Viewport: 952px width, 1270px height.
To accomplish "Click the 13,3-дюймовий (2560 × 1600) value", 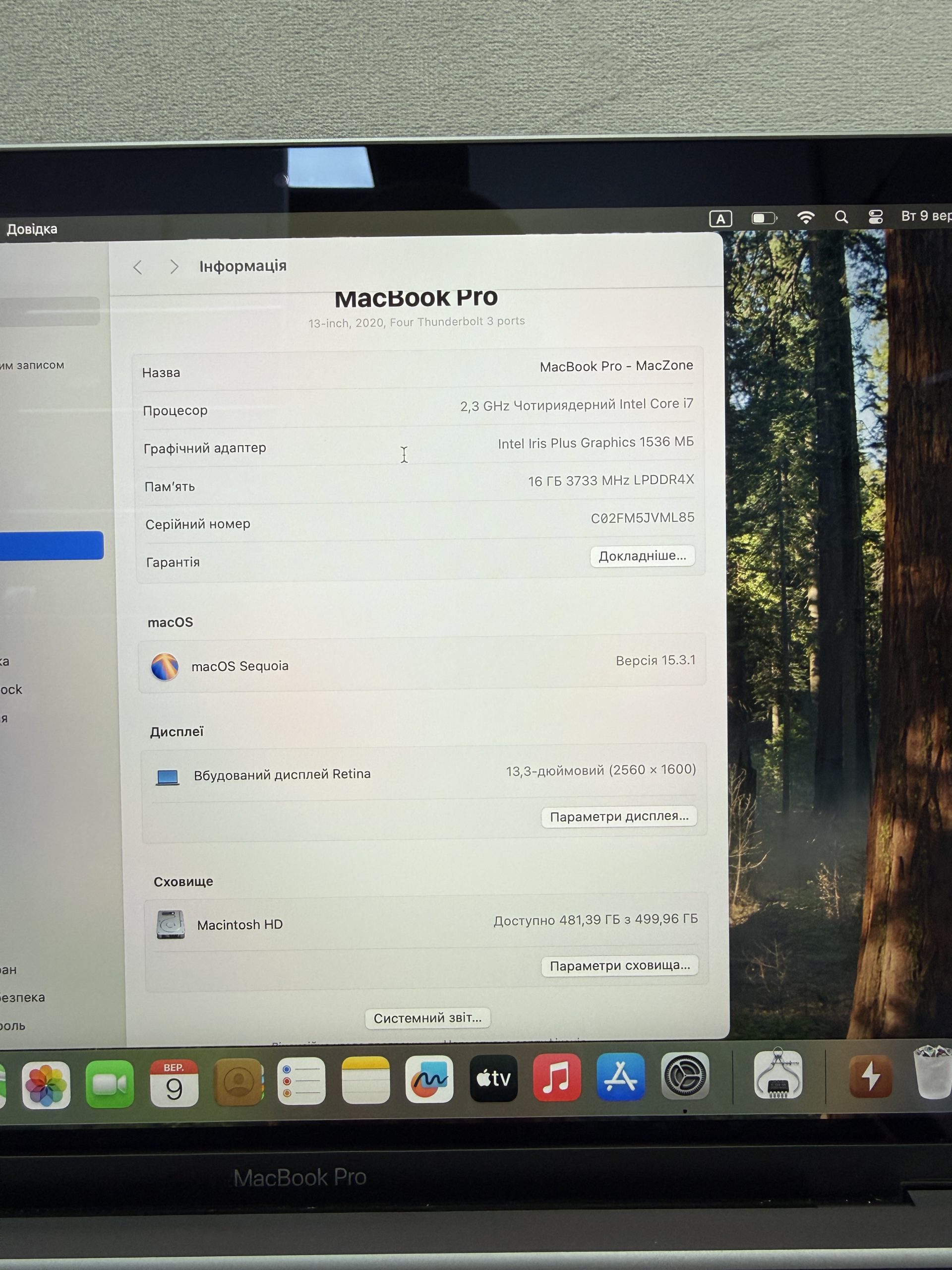I will 601,770.
